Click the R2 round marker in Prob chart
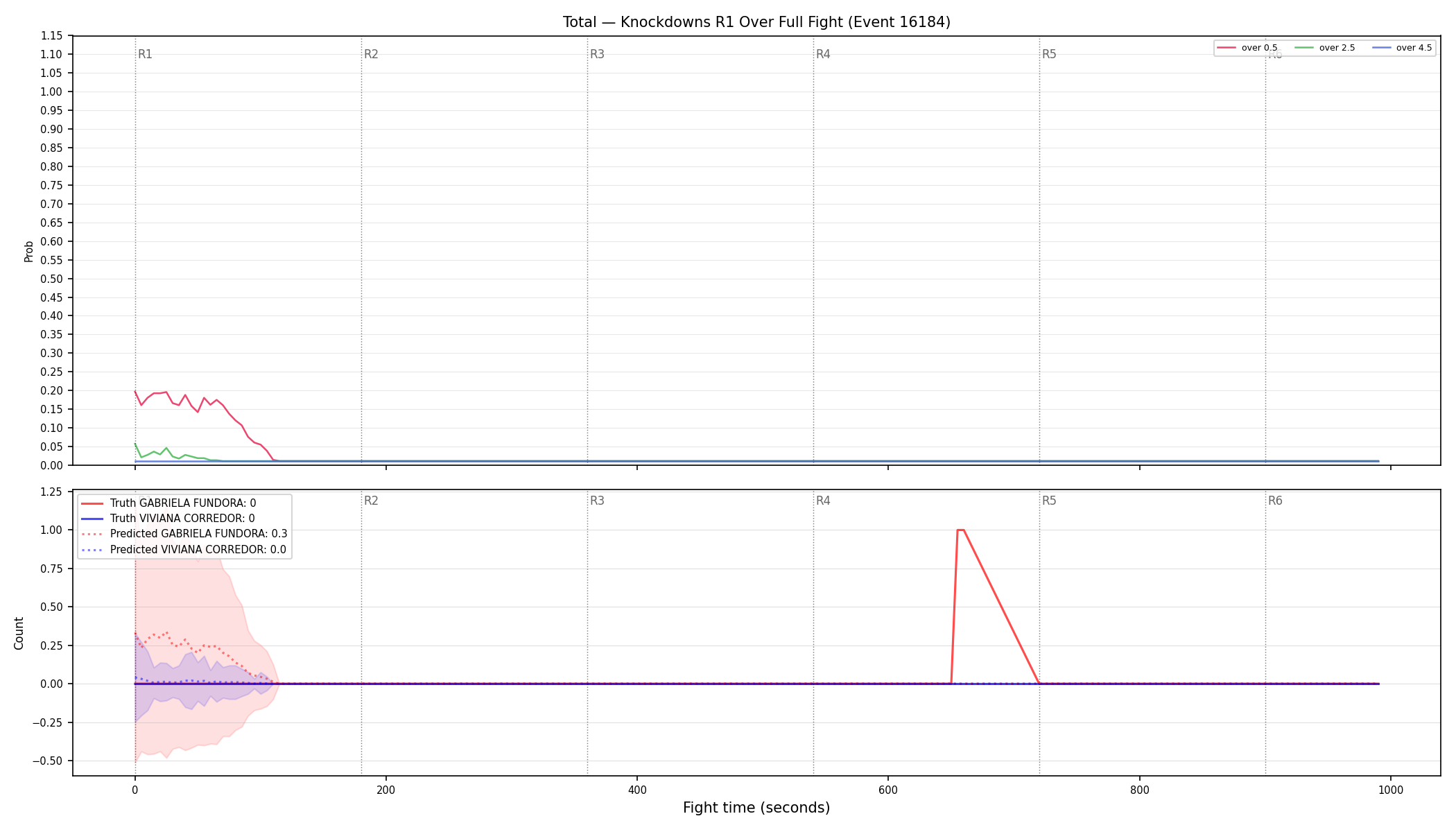Screen dimensions: 1456x832 (x=371, y=54)
